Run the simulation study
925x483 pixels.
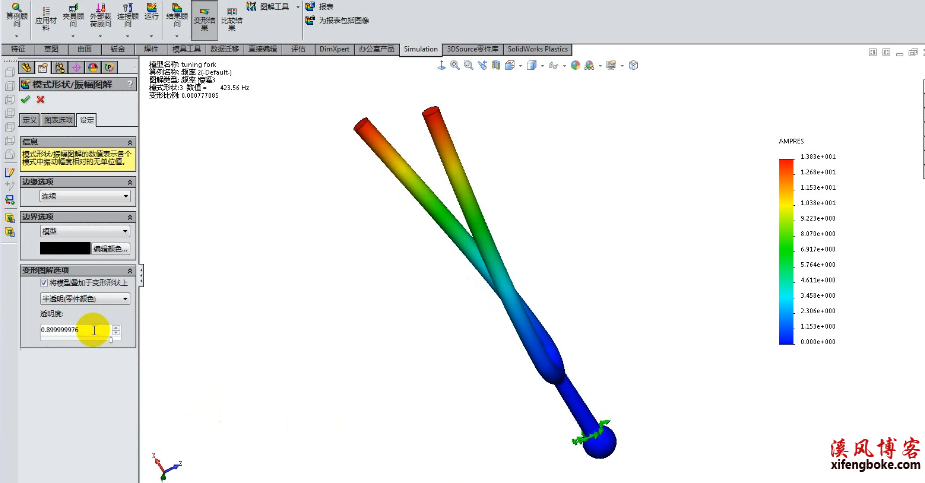coord(152,12)
